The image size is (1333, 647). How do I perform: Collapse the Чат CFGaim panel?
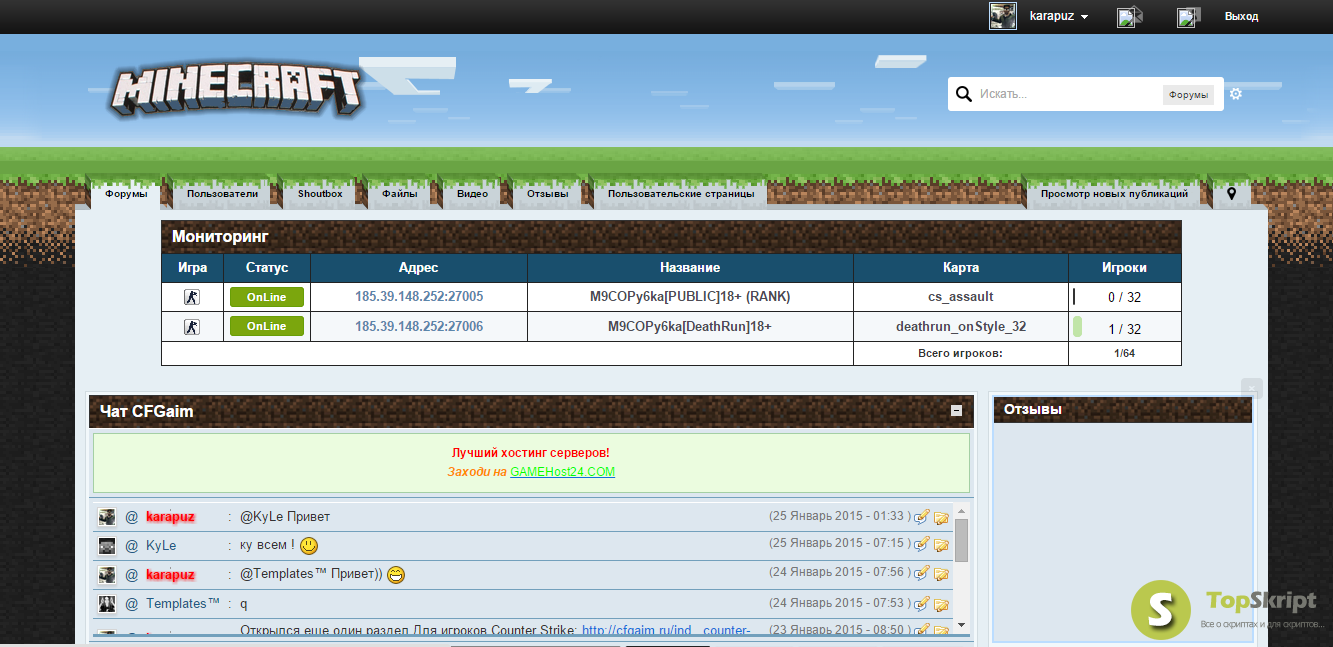point(957,411)
